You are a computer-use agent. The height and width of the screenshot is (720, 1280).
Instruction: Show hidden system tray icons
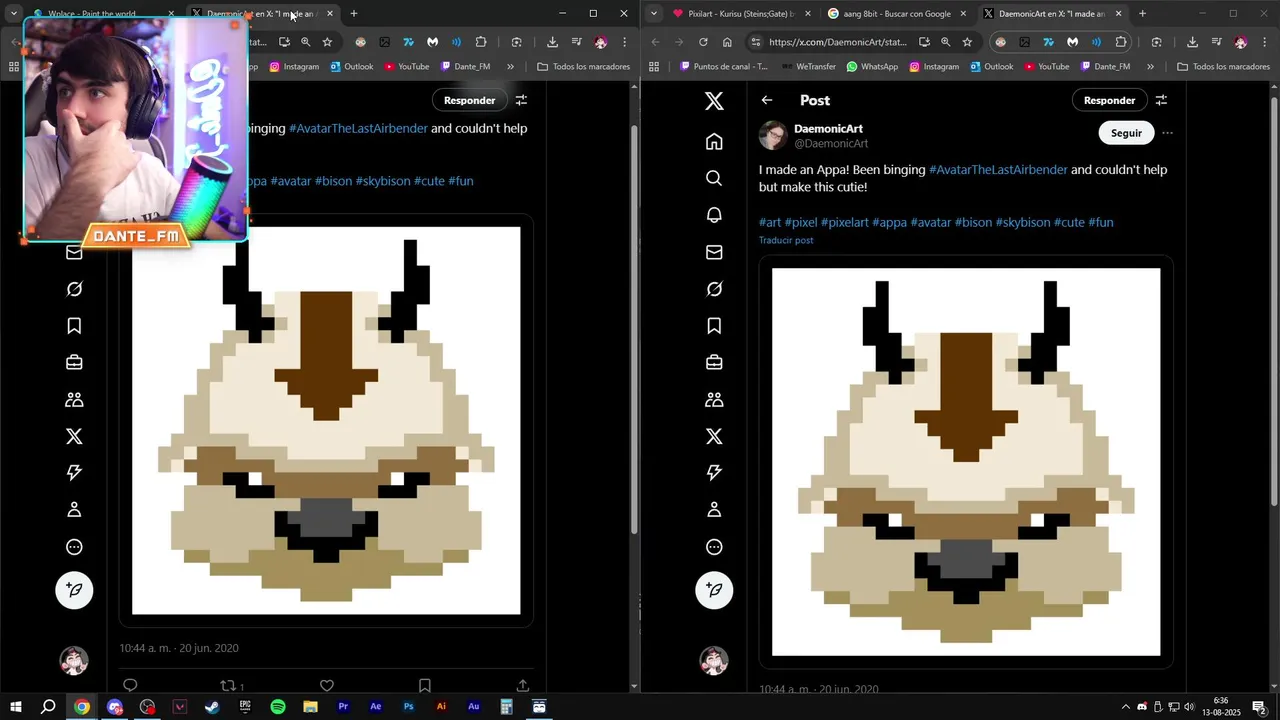(1125, 707)
